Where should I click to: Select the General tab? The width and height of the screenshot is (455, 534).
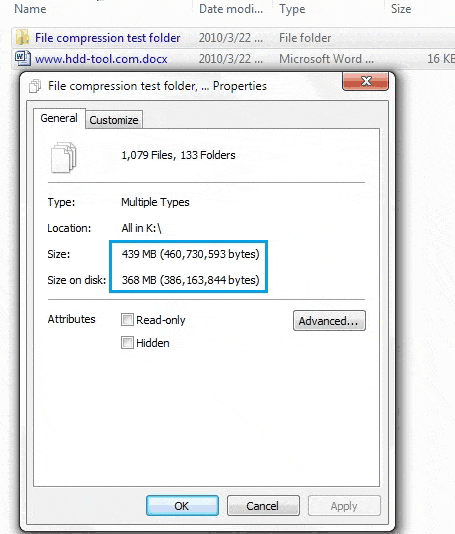pos(59,118)
